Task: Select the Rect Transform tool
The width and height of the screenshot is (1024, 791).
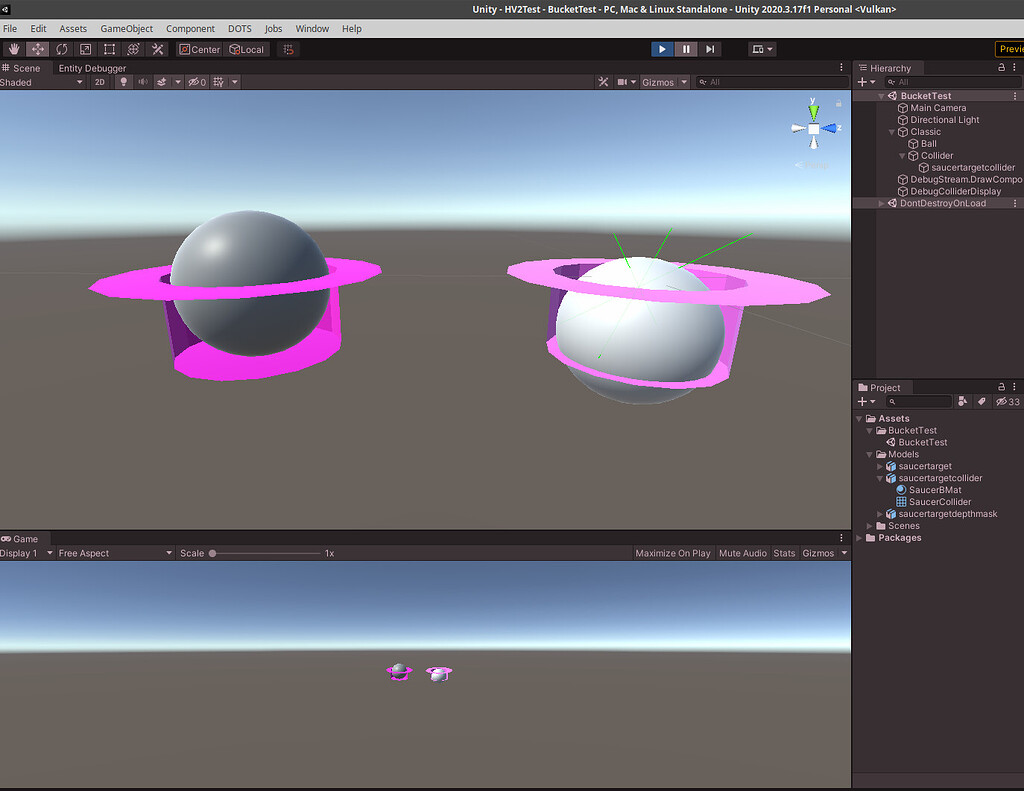Action: [x=109, y=48]
